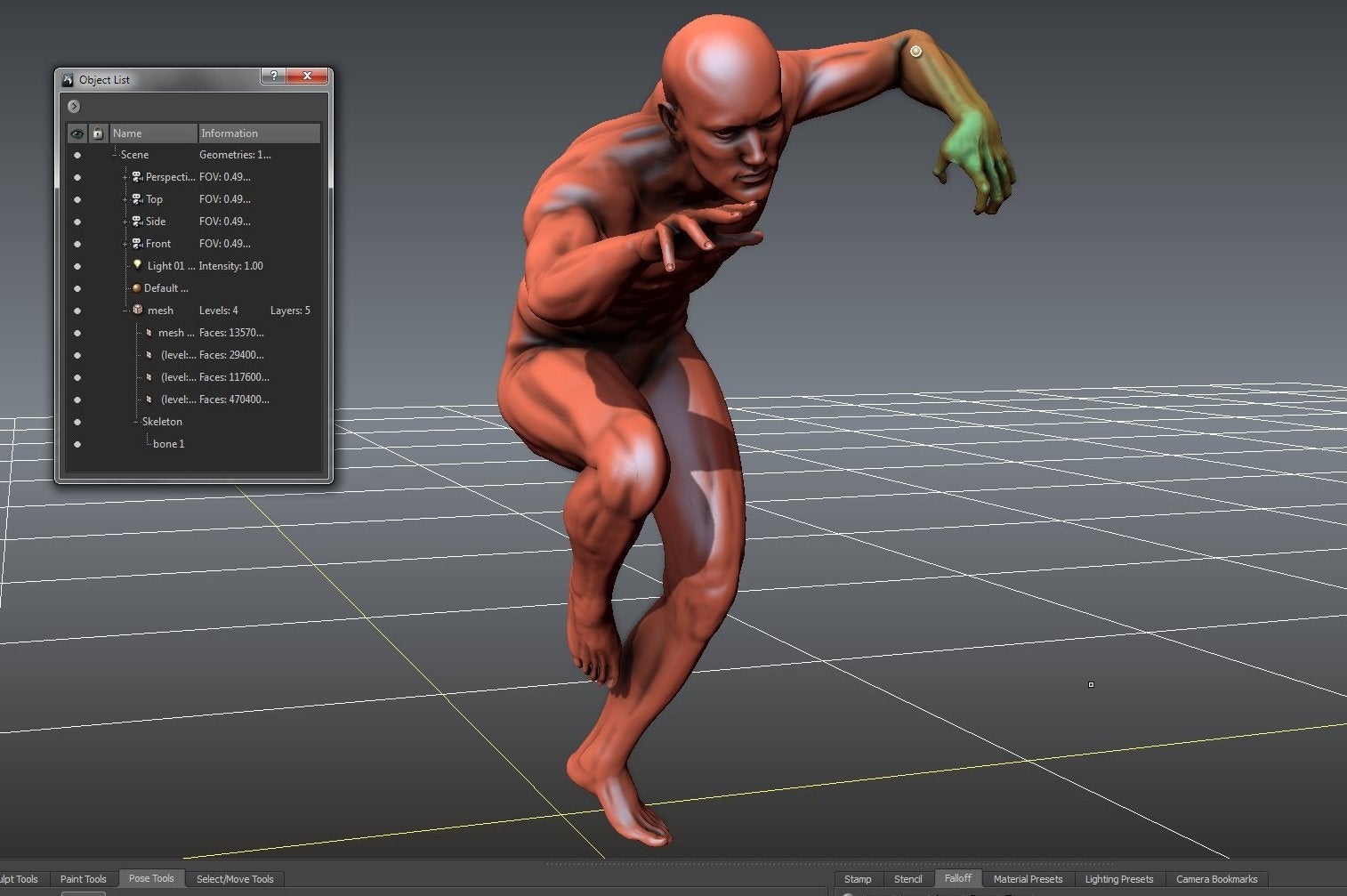Open the Lighting Presets tab
Viewport: 1347px width, 896px height.
1118,879
